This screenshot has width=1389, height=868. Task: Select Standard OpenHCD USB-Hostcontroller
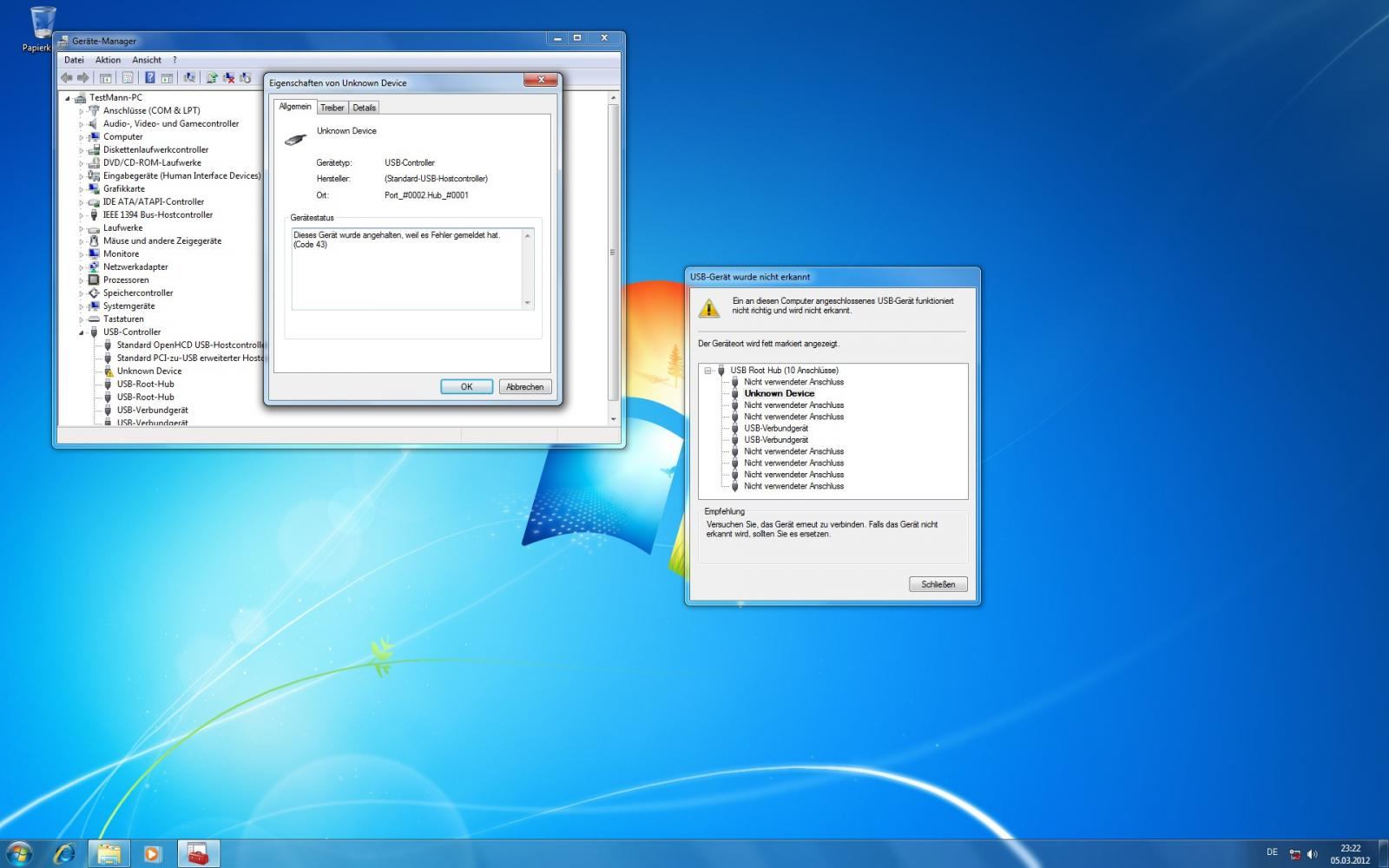[190, 345]
